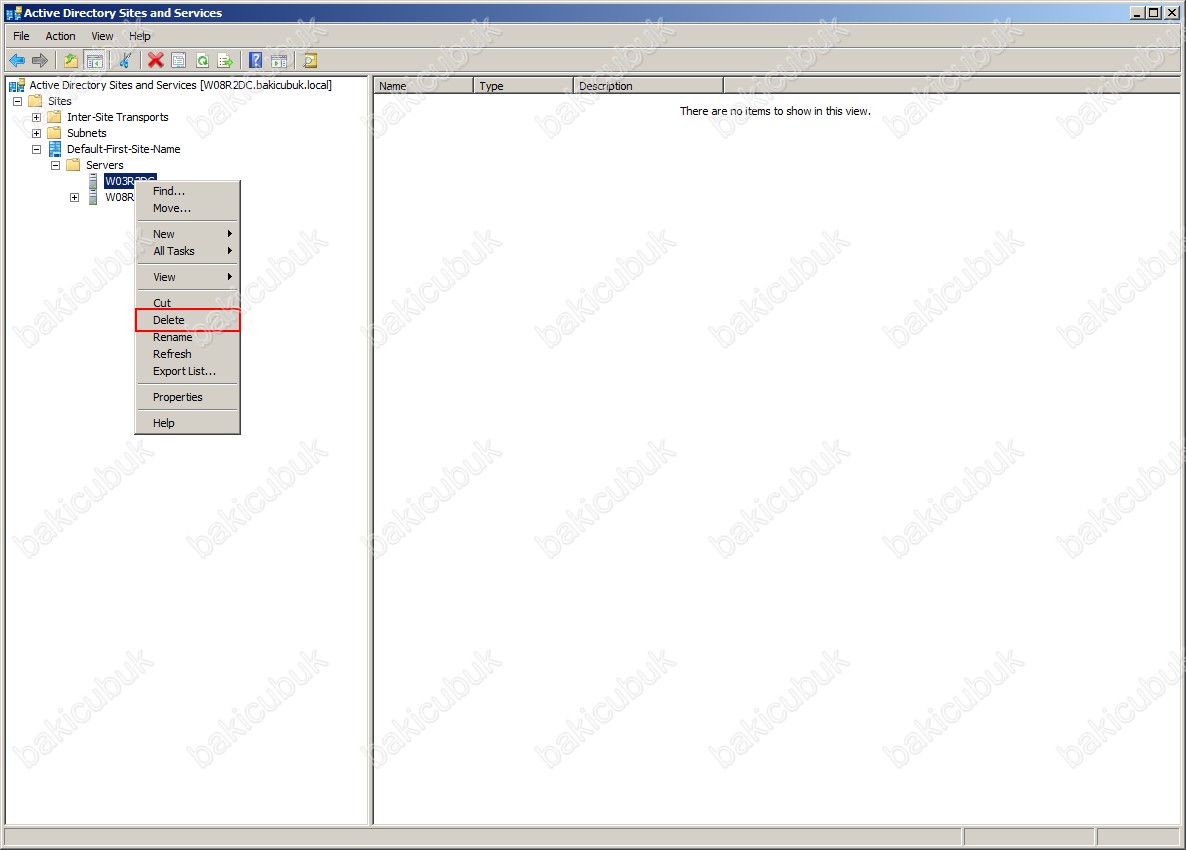Expand the W08R server node
This screenshot has width=1186, height=850.
pyautogui.click(x=74, y=197)
